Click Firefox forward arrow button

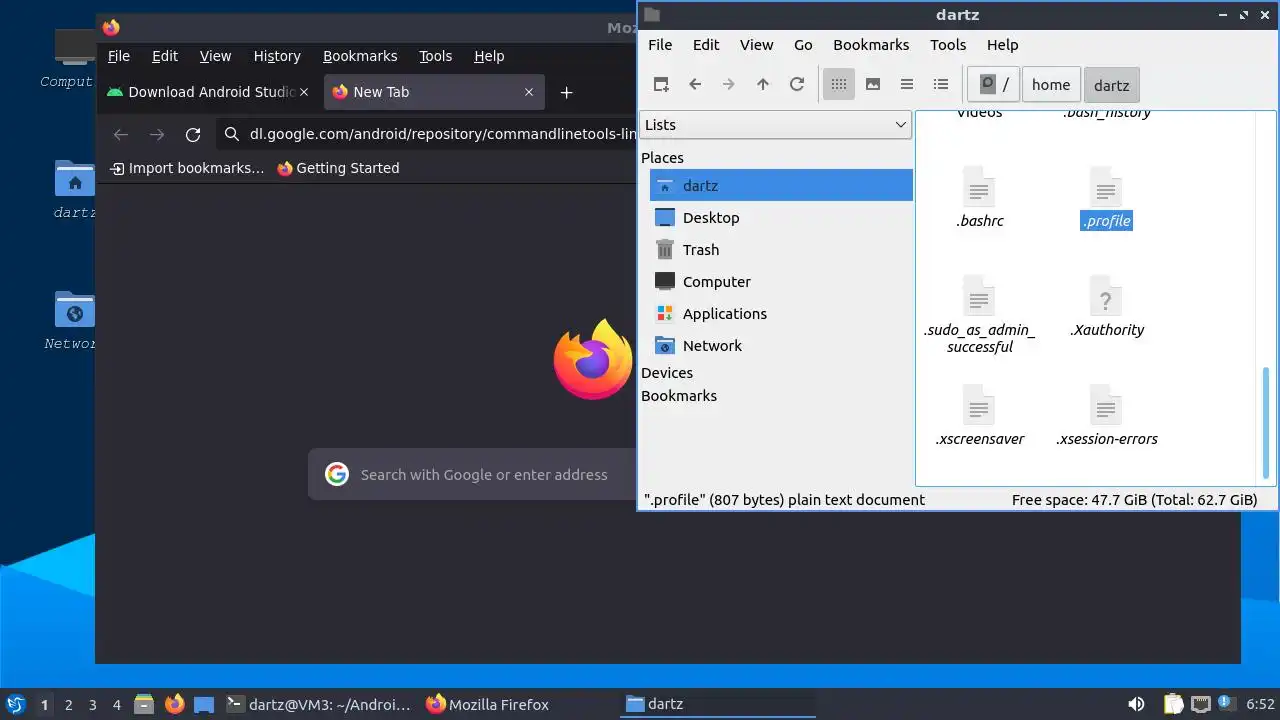[157, 134]
